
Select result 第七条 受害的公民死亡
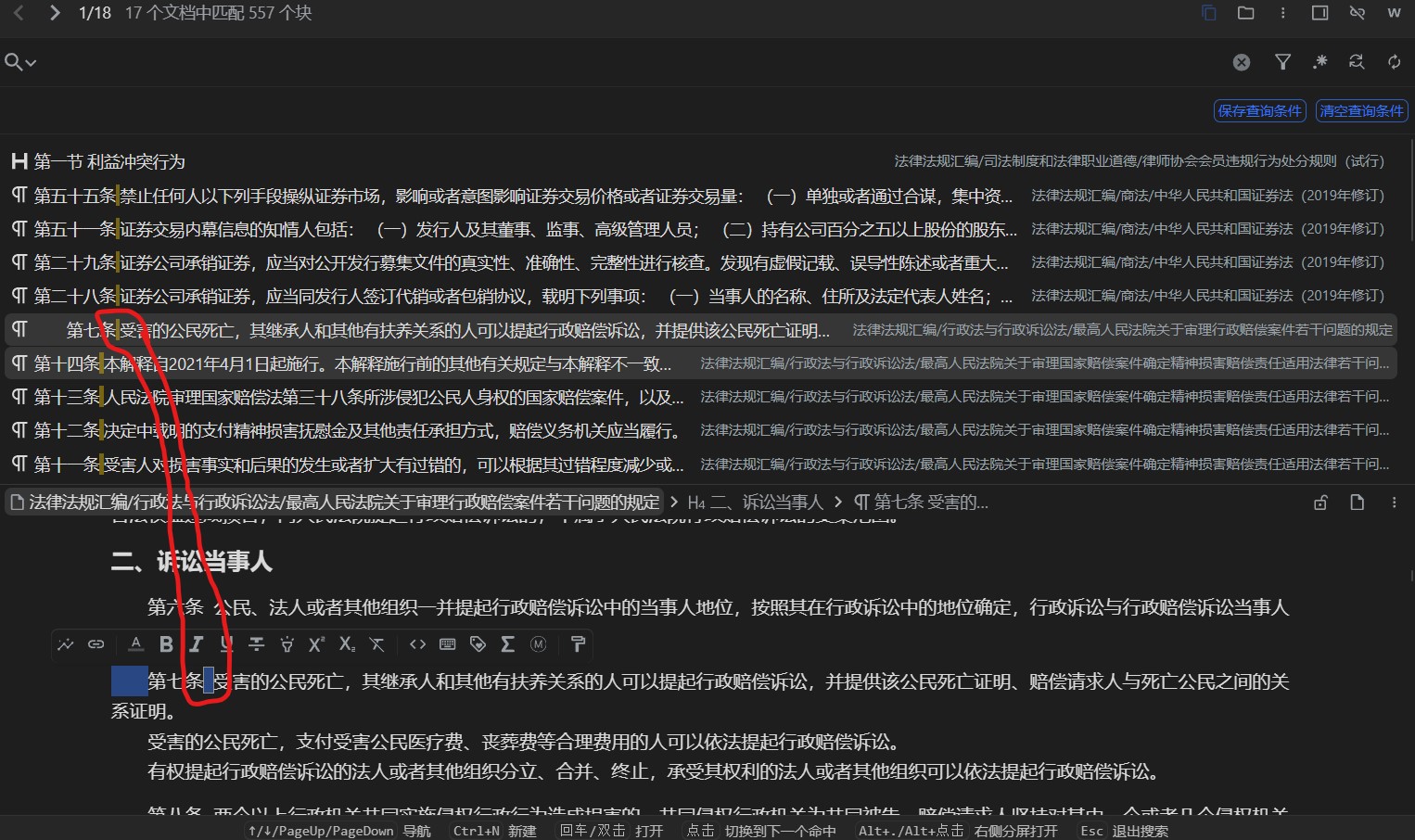701,329
